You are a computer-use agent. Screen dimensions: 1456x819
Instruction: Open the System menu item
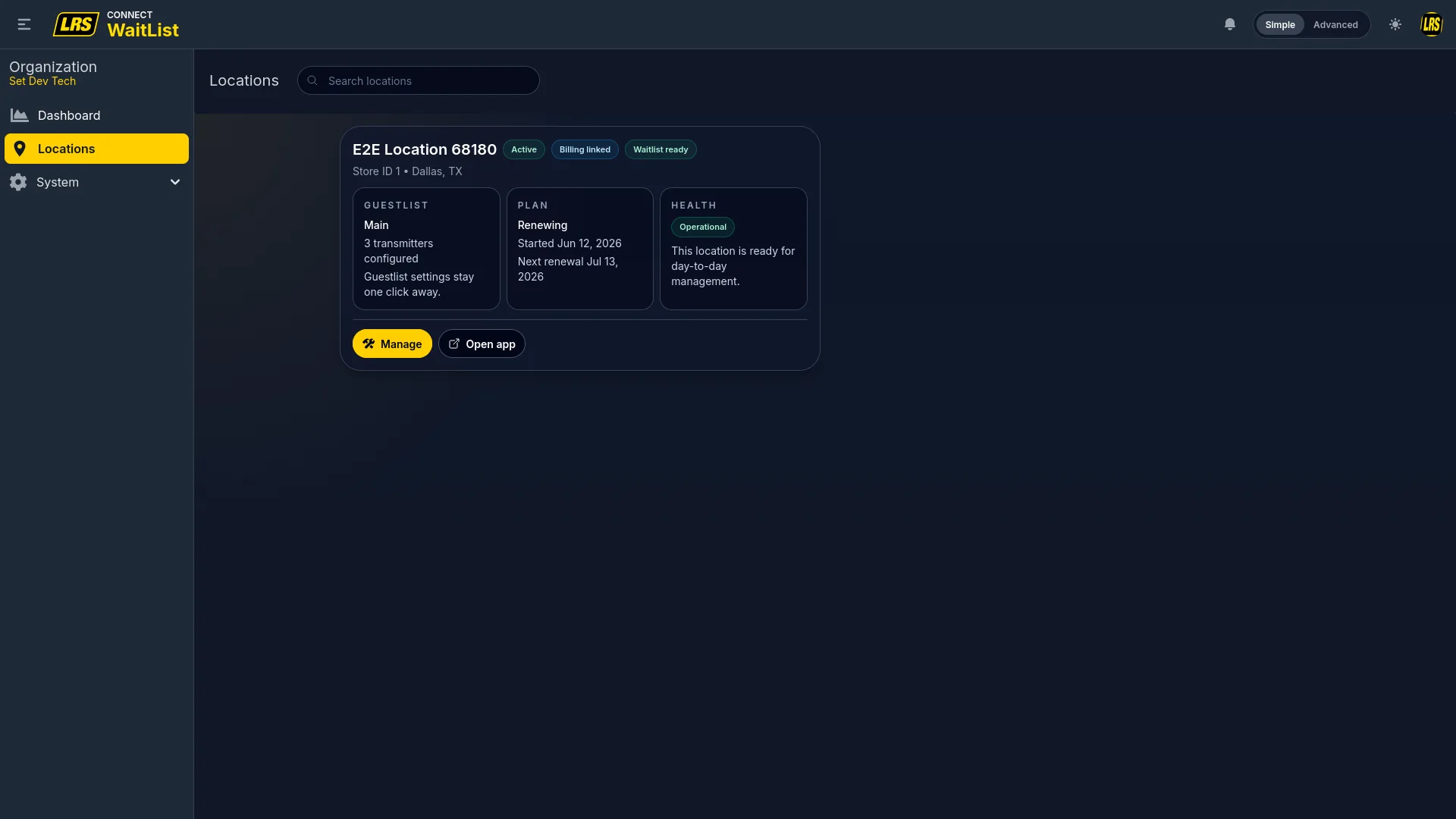point(96,182)
